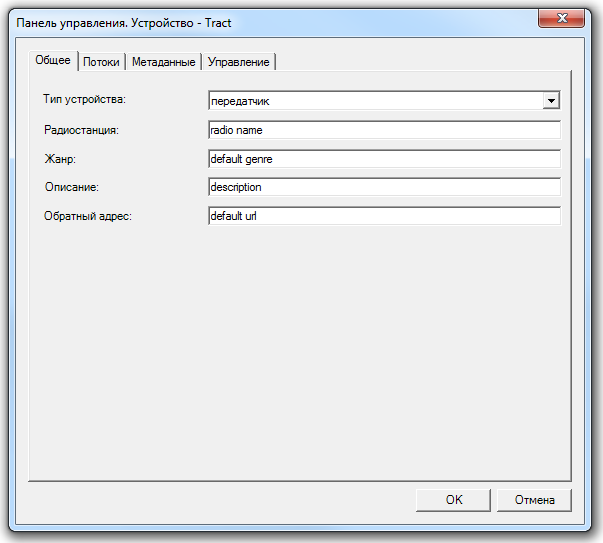Click the empty area of the Общее panel
603x543 pixels.
coord(300,350)
